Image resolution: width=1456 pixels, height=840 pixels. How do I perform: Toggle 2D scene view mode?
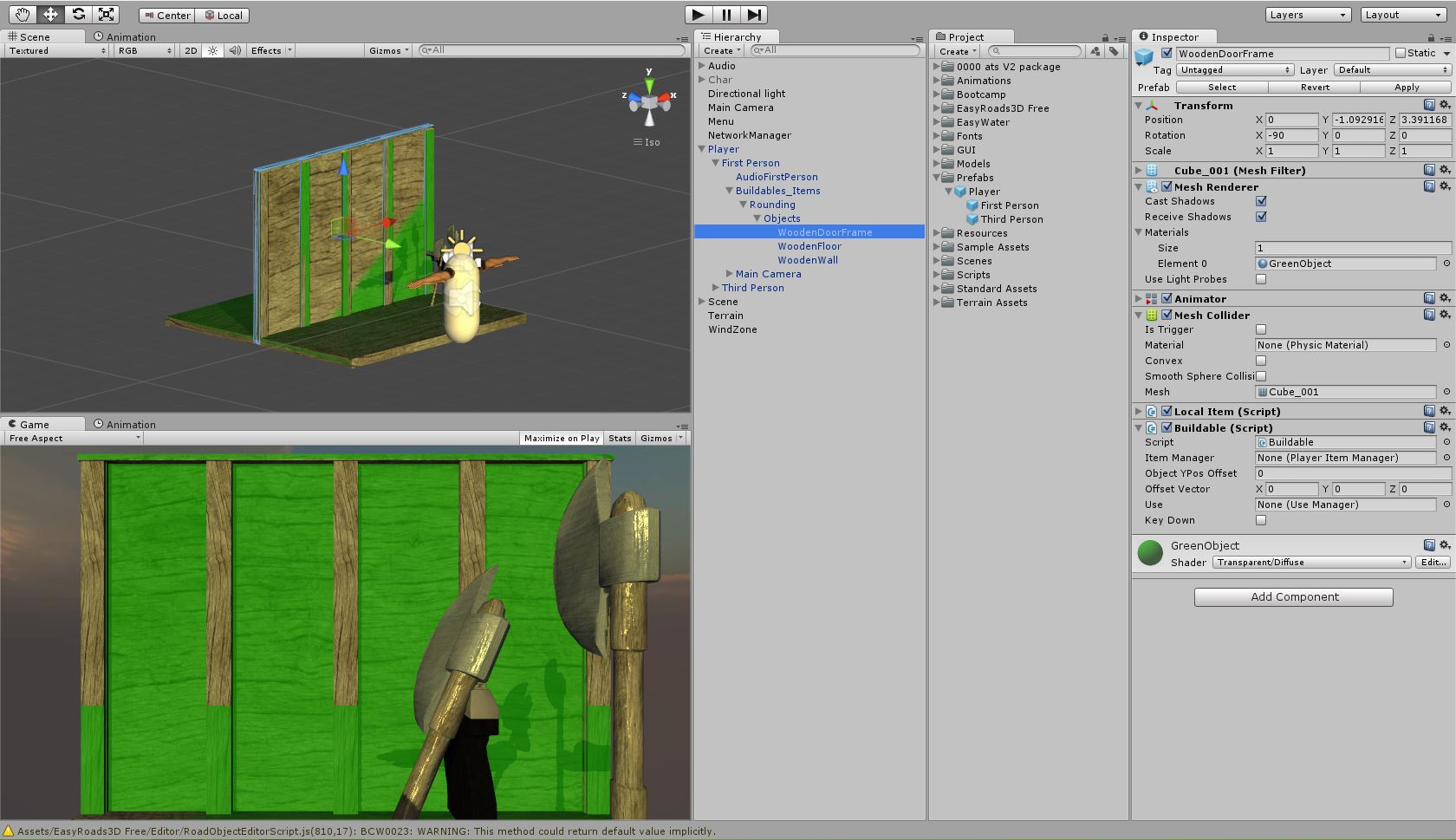(x=192, y=50)
